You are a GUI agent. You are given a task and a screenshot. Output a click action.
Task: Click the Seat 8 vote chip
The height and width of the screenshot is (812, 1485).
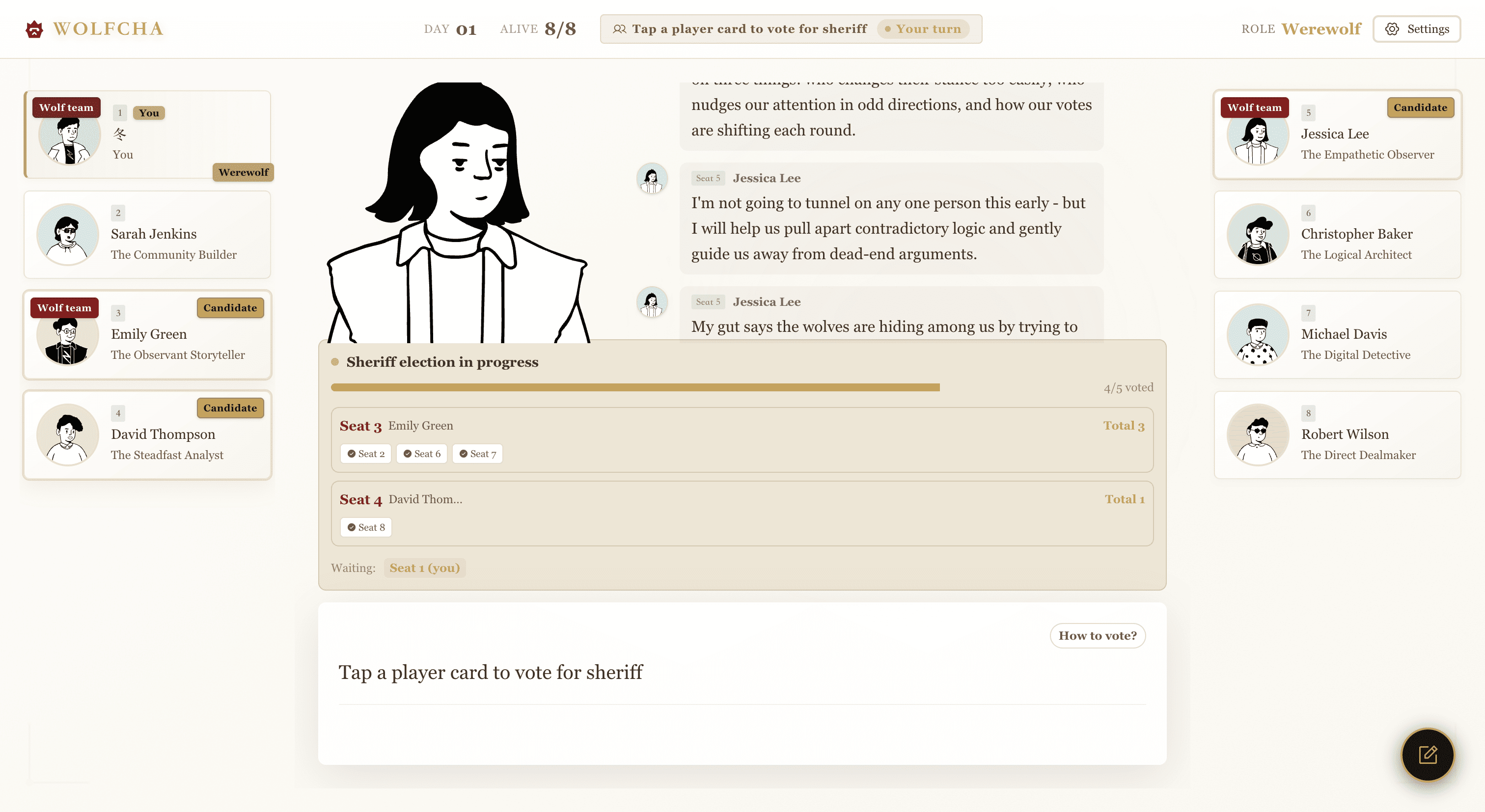pos(365,527)
